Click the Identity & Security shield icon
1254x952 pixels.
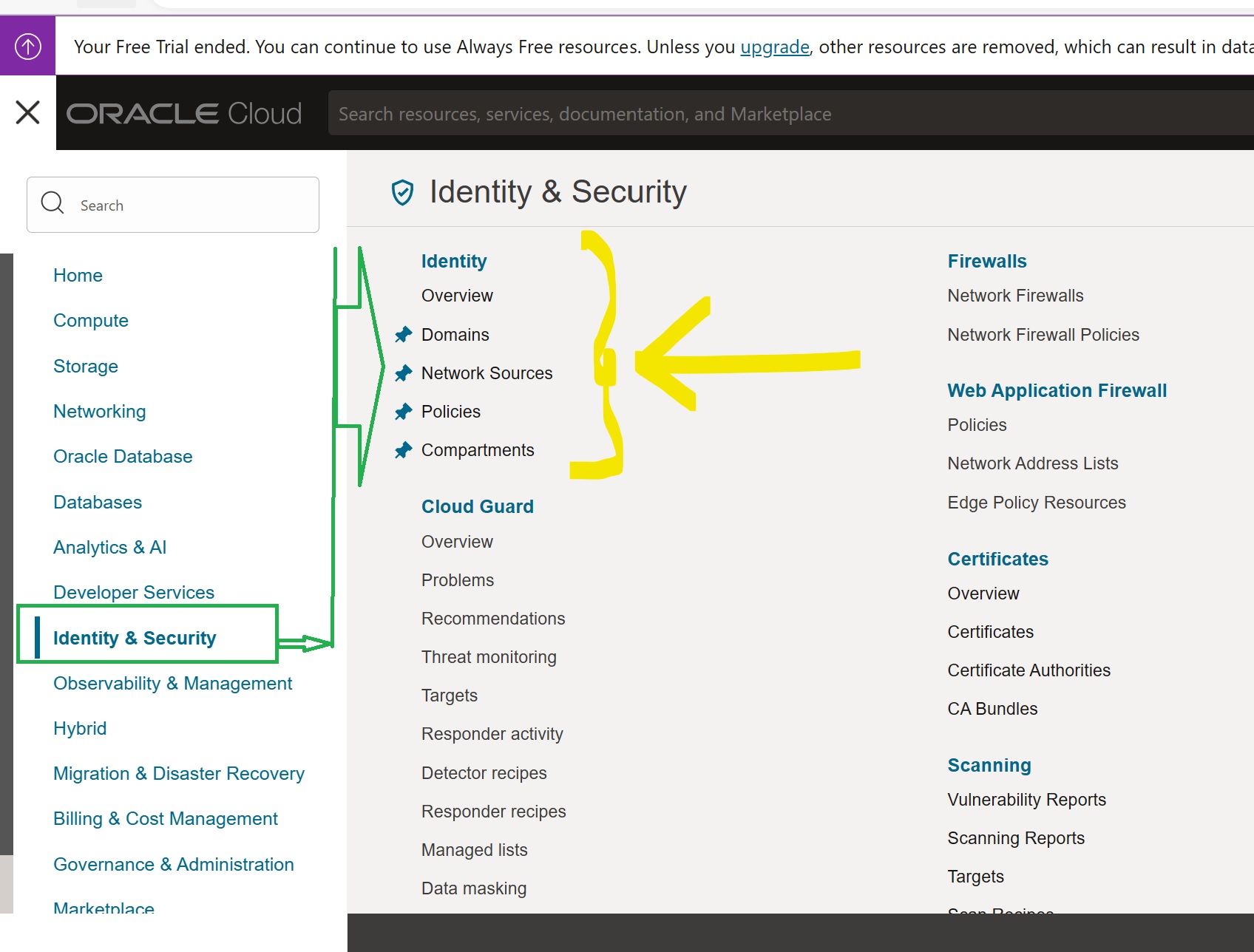point(402,192)
